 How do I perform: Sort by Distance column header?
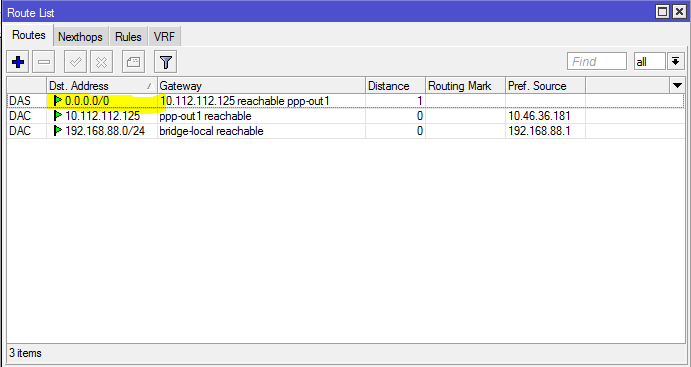[395, 85]
